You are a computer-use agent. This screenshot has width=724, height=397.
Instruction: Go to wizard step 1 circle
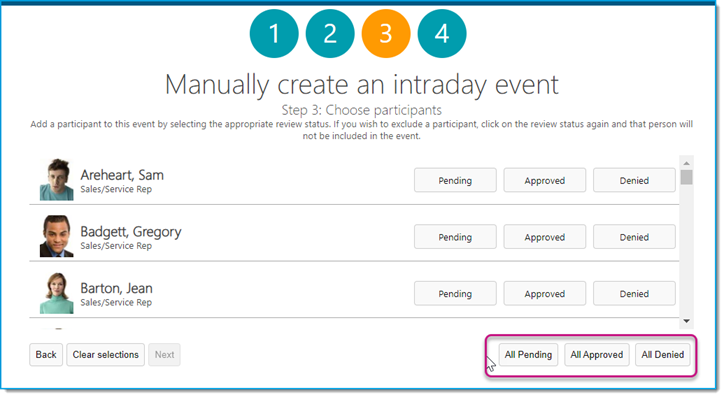274,33
